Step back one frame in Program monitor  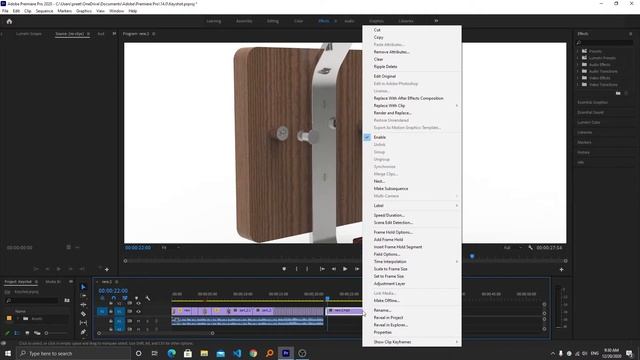[x=333, y=269]
